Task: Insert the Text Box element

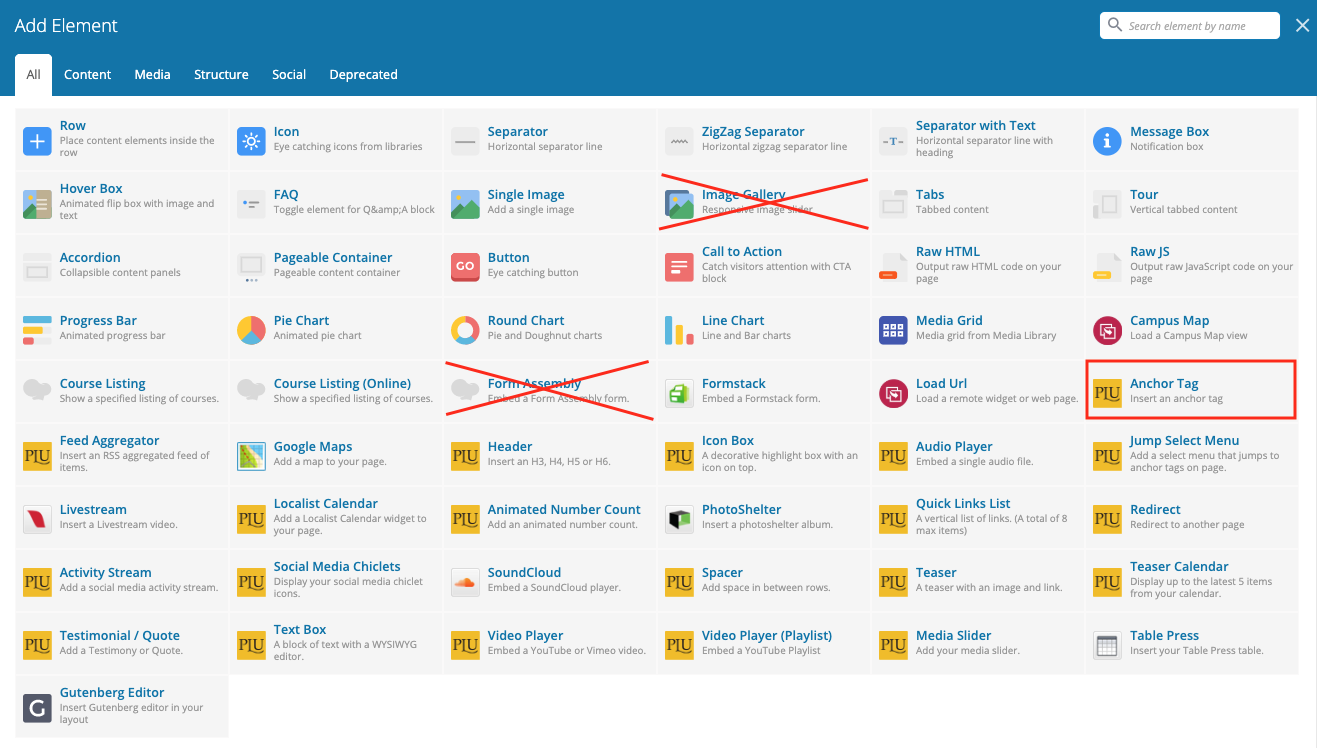Action: tap(336, 645)
